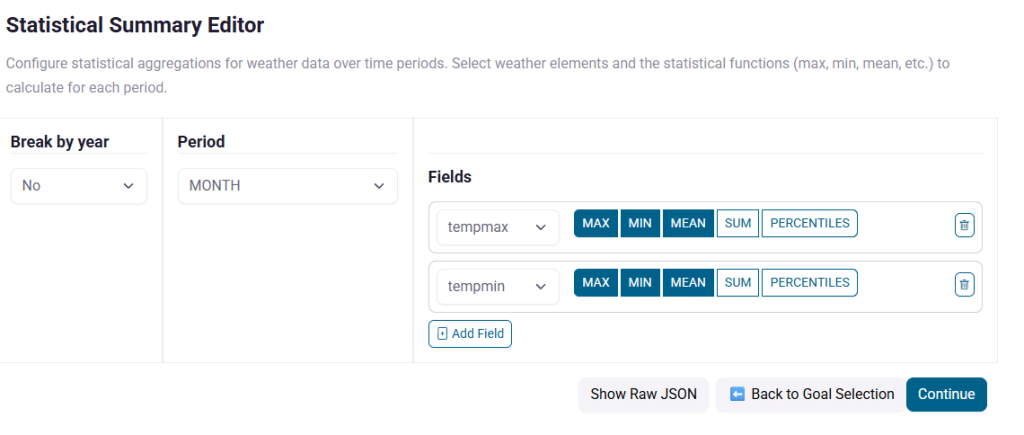The width and height of the screenshot is (1024, 435).
Task: Toggle MEAN for the tempmin field
Action: pos(687,283)
